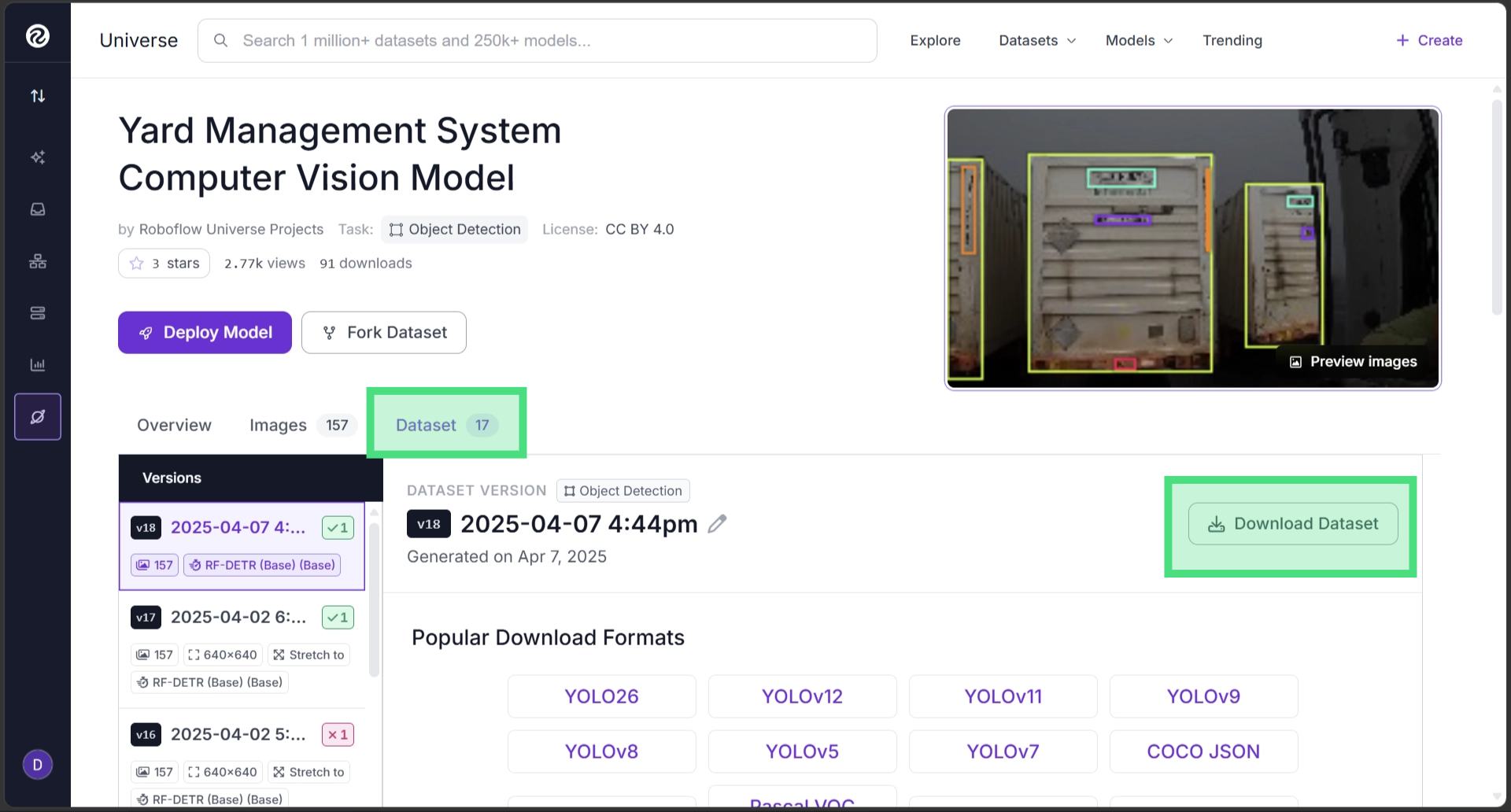Click the 640×640 resize tag on v16
The width and height of the screenshot is (1511, 812).
pyautogui.click(x=224, y=772)
